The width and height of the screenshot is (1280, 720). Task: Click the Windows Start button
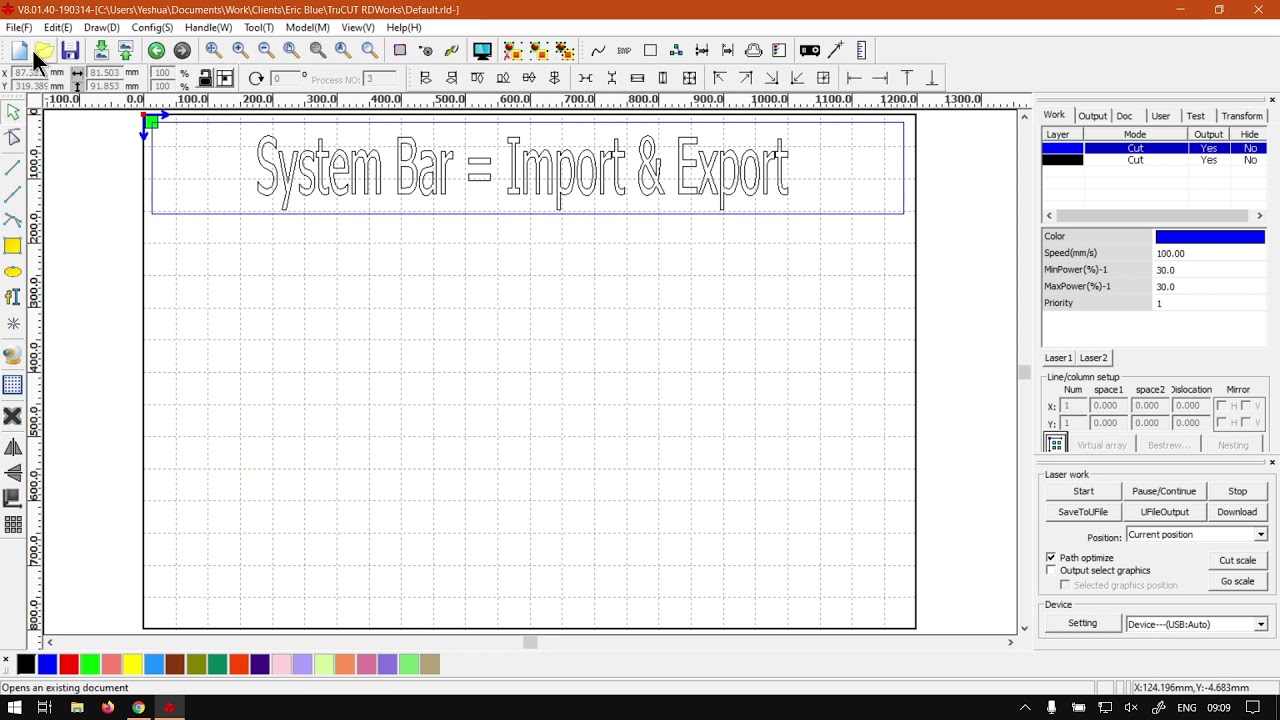(x=14, y=708)
